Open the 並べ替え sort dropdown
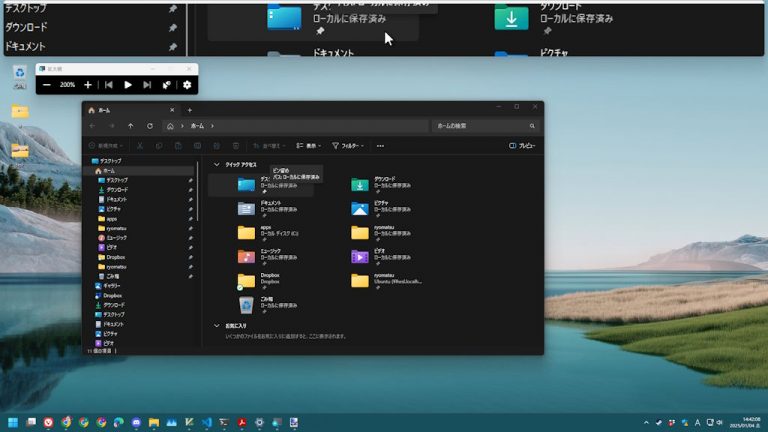 coord(269,145)
